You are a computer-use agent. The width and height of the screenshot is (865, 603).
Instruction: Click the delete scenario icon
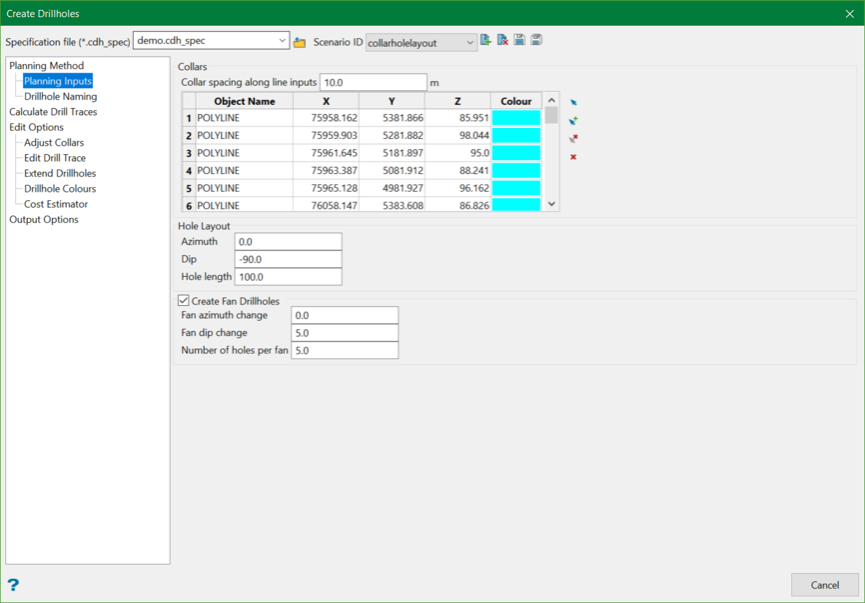tap(503, 41)
